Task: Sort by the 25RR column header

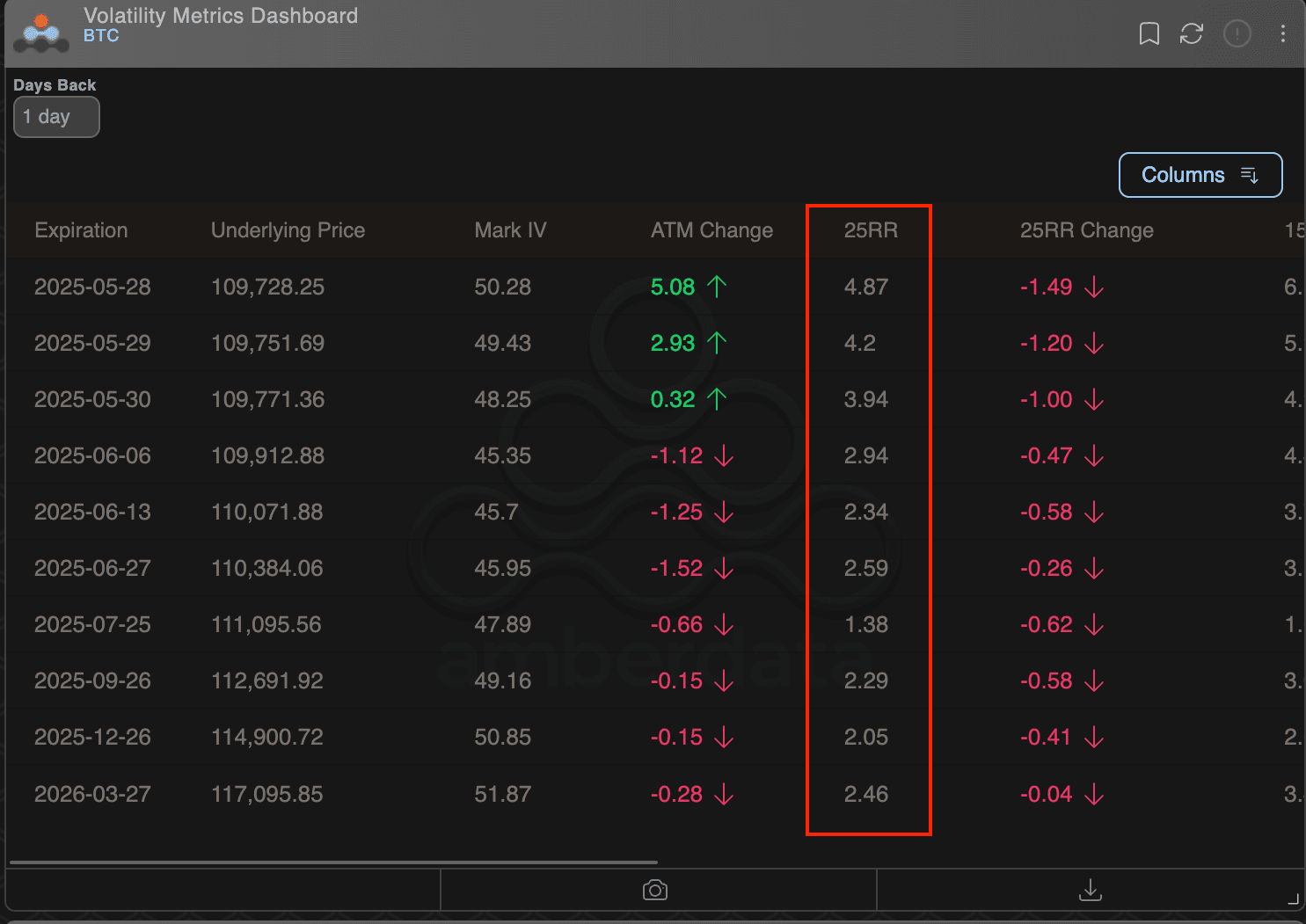Action: (x=871, y=230)
